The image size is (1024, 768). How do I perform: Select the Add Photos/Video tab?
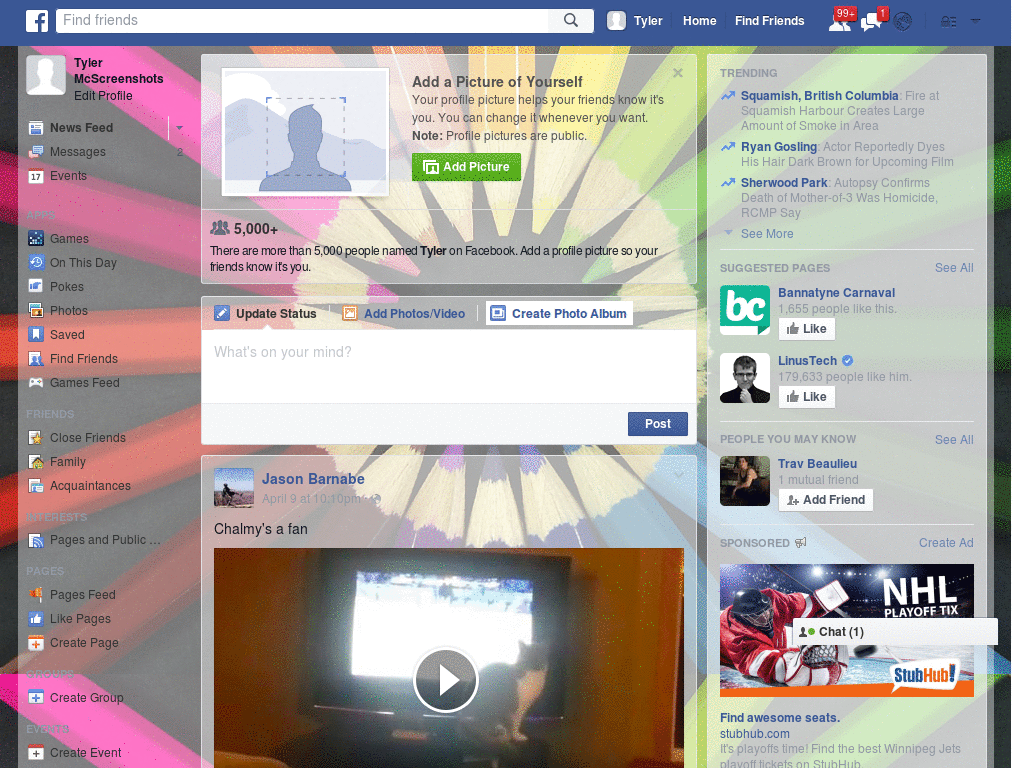click(x=404, y=313)
